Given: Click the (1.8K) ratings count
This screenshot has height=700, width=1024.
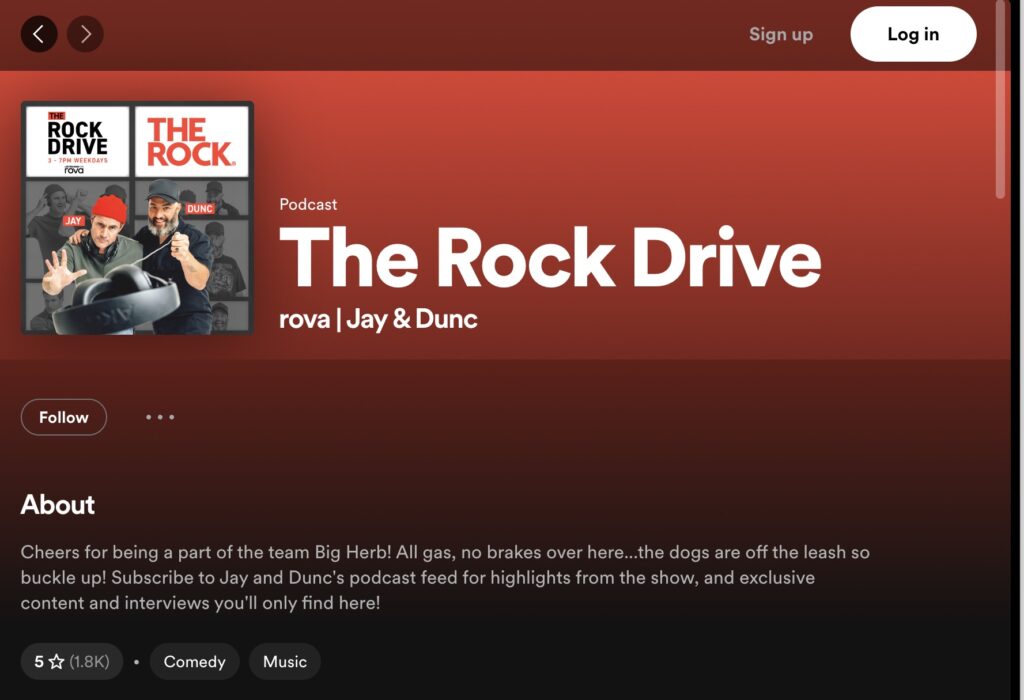Looking at the screenshot, I should (x=91, y=662).
